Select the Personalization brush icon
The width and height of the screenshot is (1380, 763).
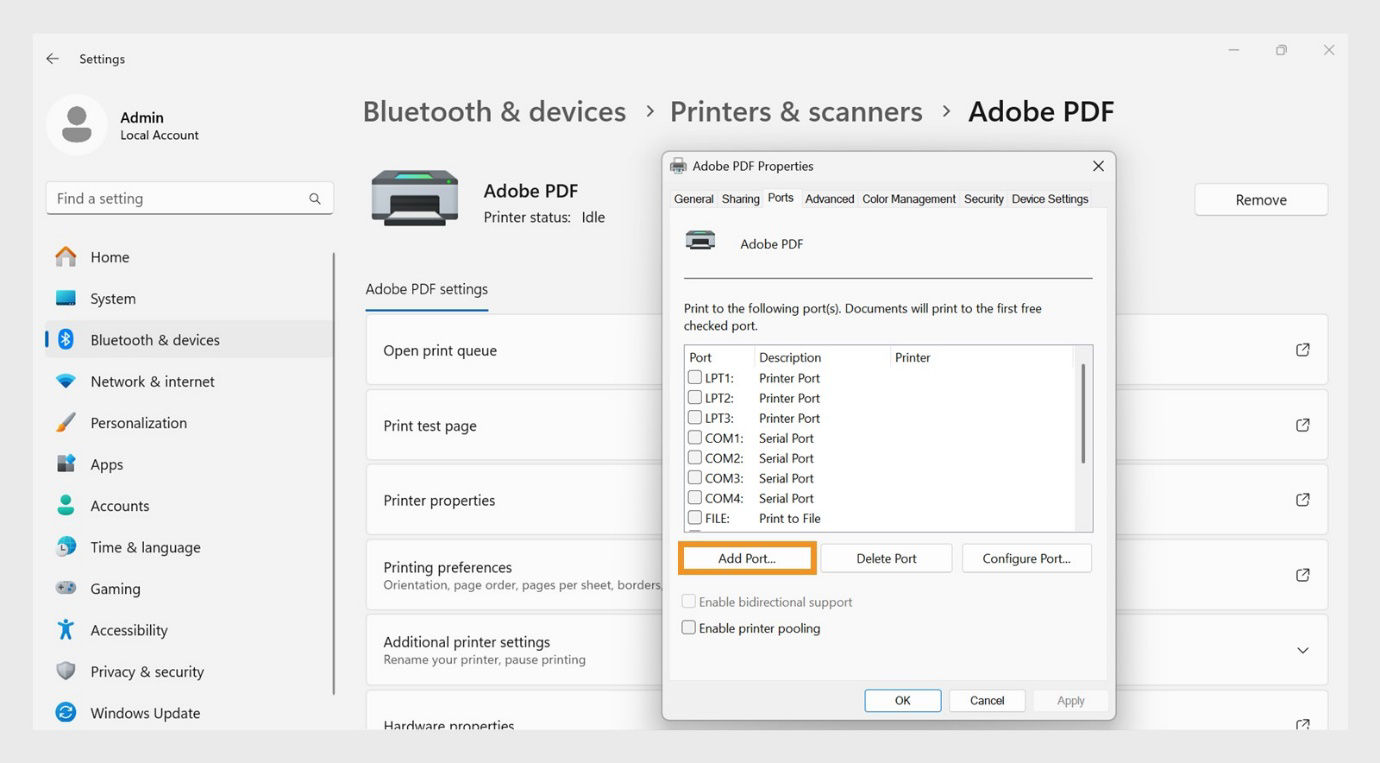[64, 422]
